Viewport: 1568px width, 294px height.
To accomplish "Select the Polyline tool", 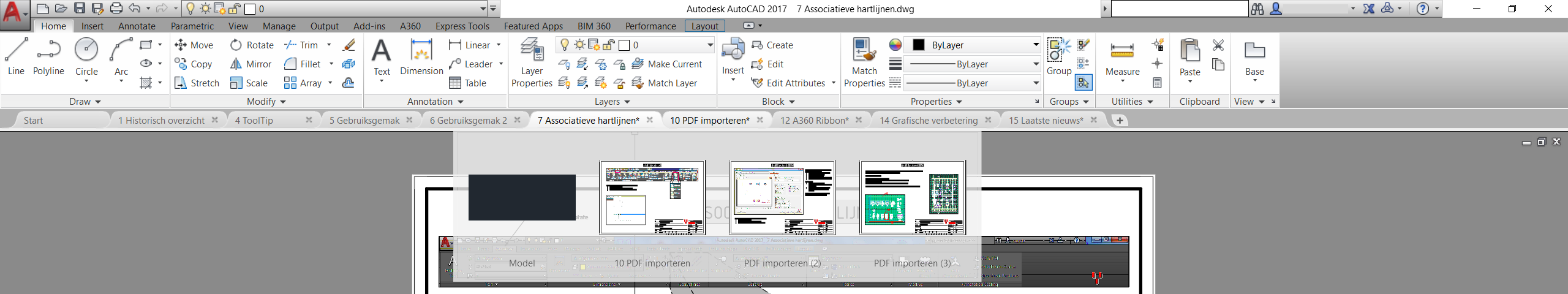I will click(48, 56).
